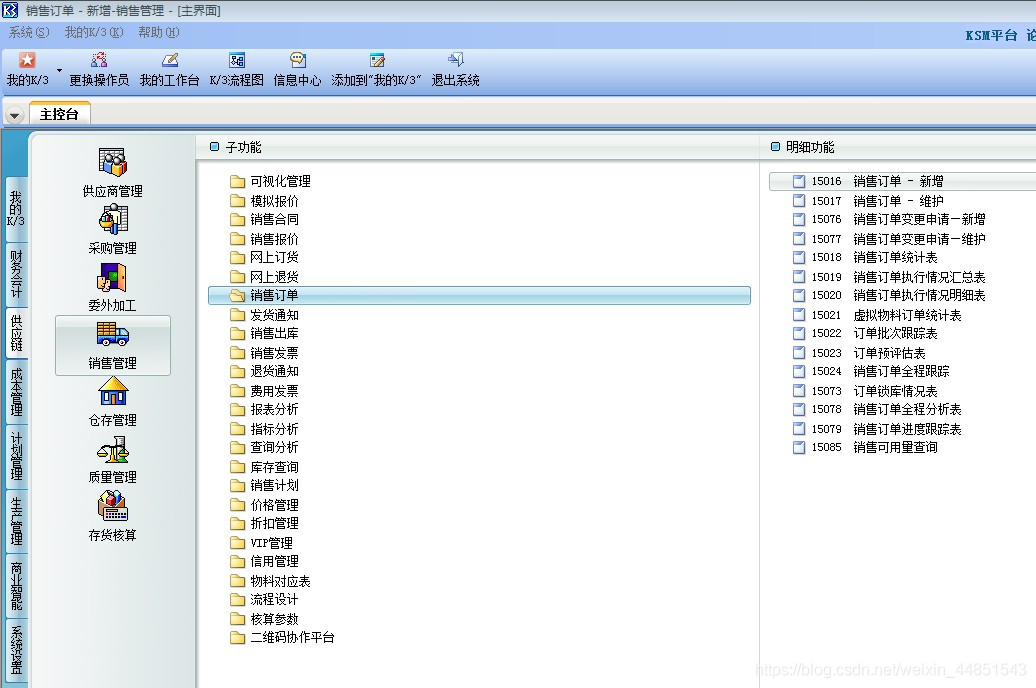
Task: Open 15021 虚拟物料订单统计表
Action: pos(877,315)
